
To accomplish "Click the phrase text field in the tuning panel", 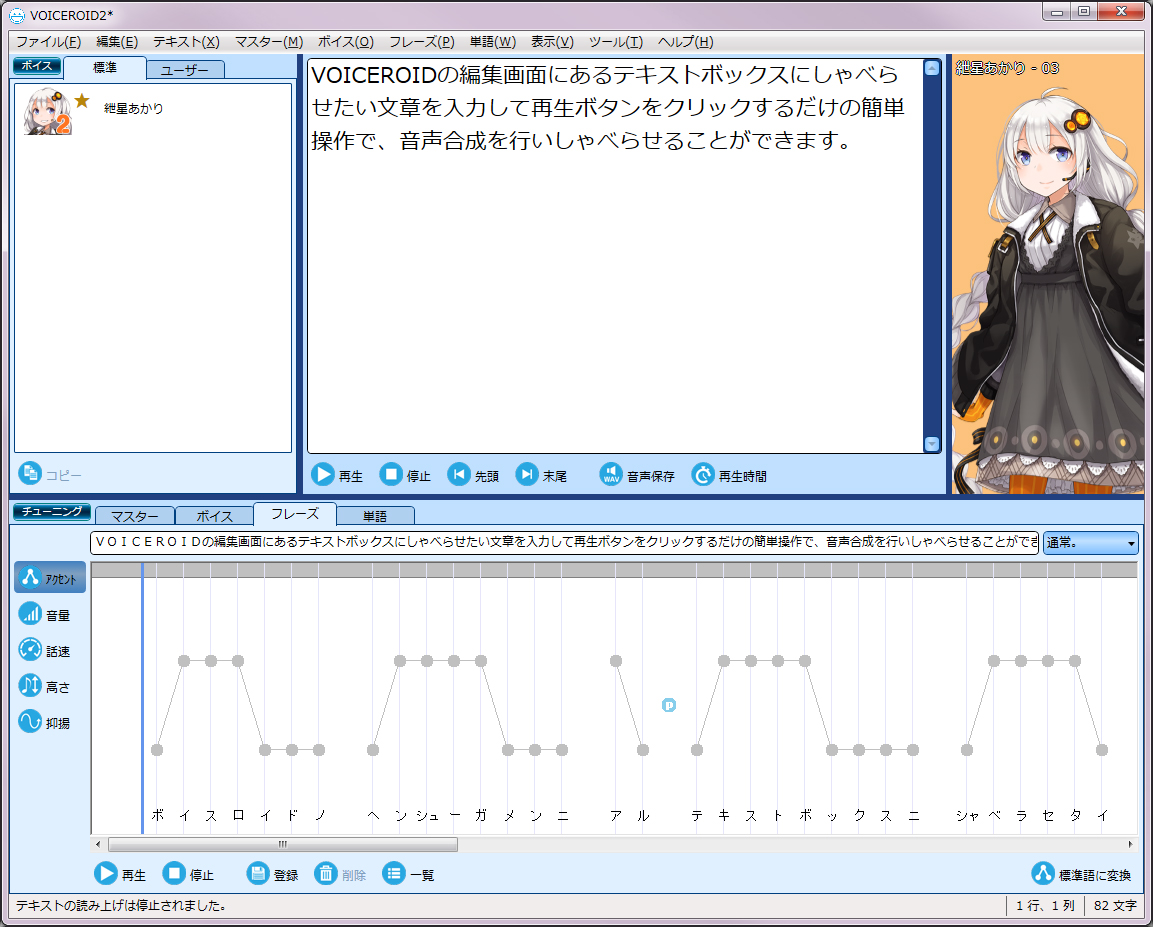I will click(564, 543).
